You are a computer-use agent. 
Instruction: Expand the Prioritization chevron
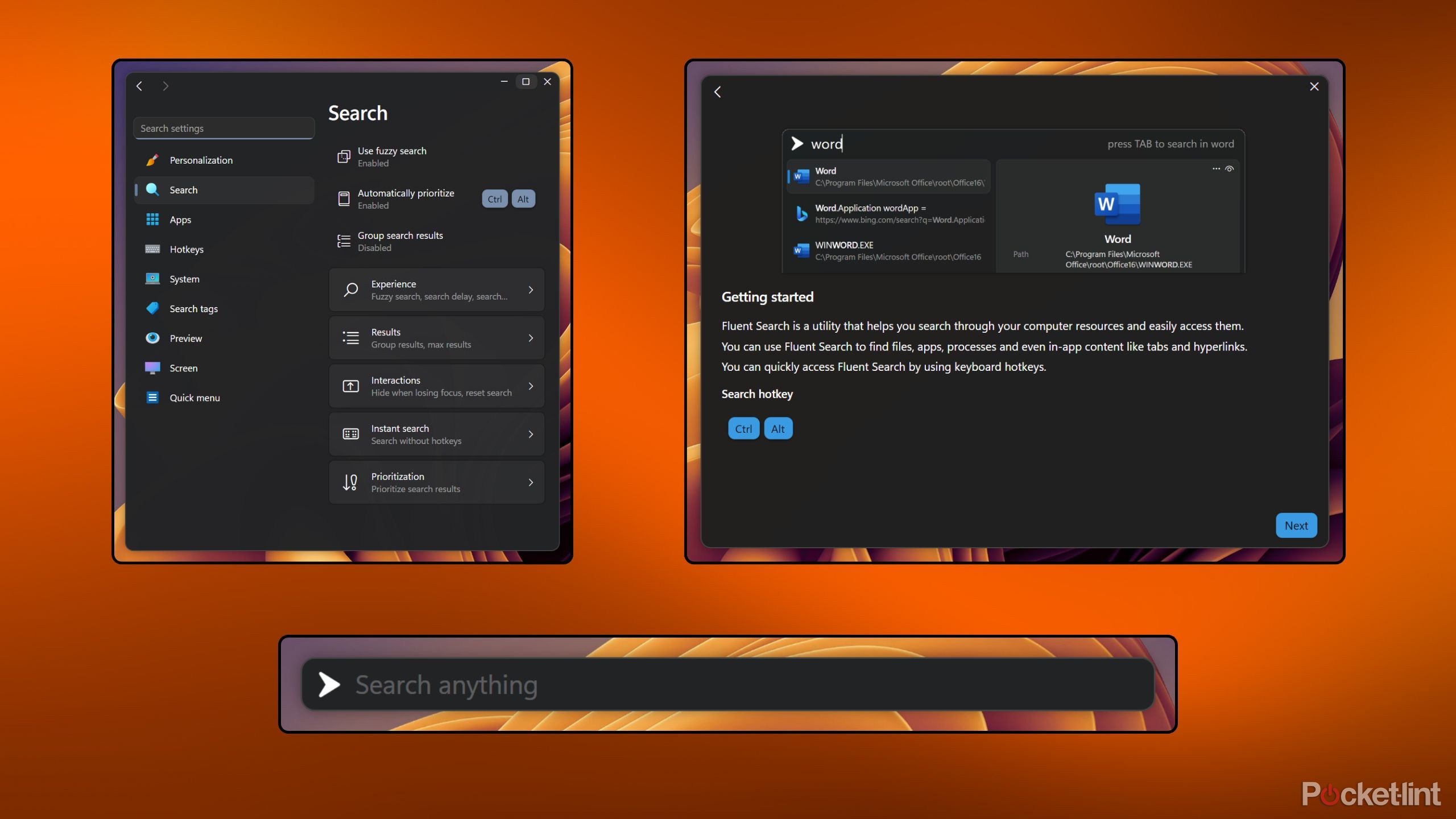coord(531,482)
